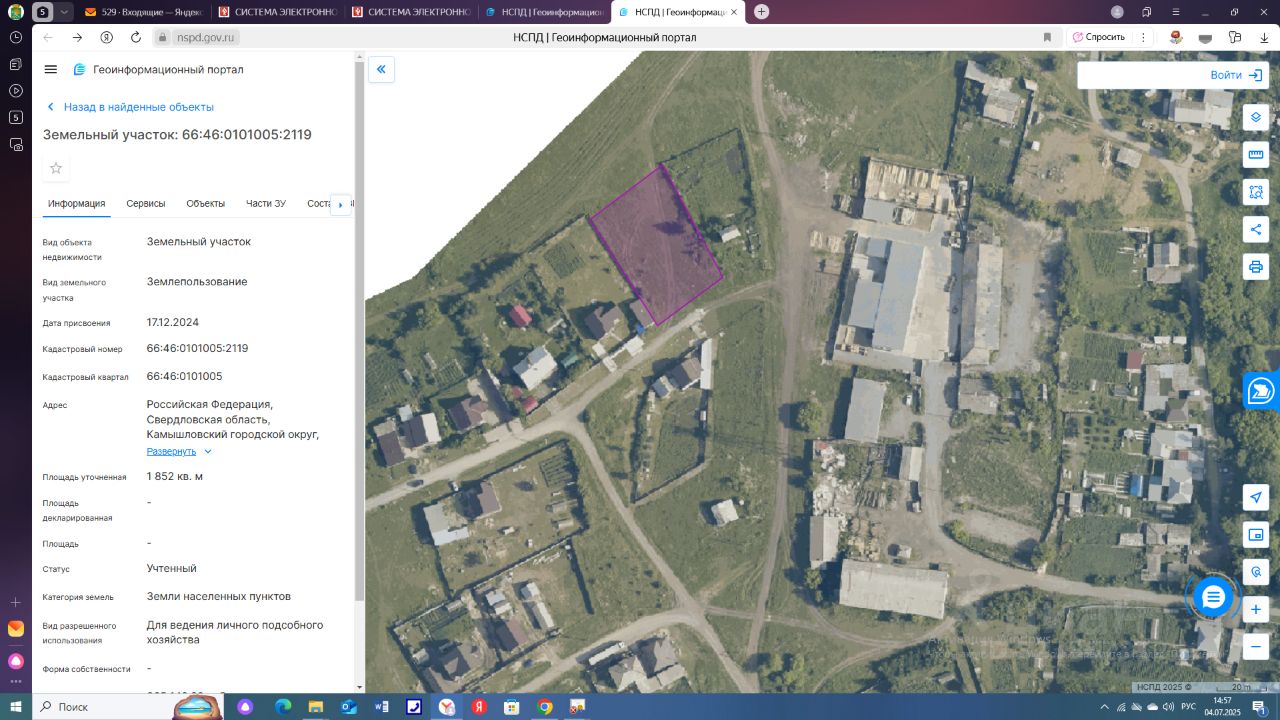Click the Геоинформационный портал logo link

[158, 70]
